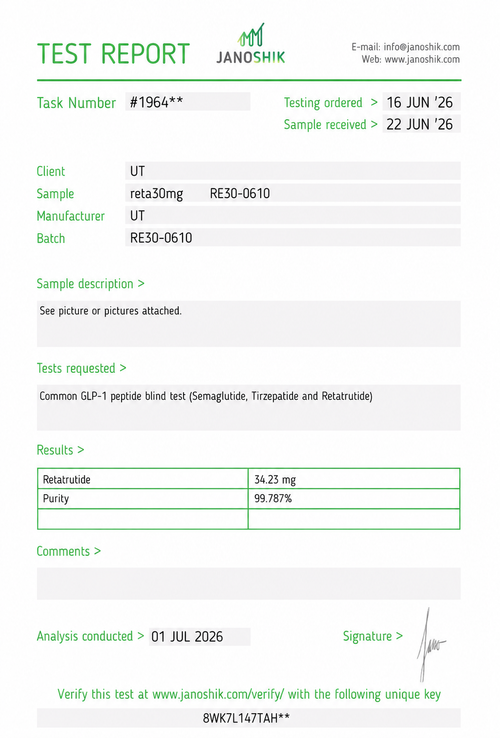
Task: Click the Batch field RE30-0610
Action: (x=293, y=237)
